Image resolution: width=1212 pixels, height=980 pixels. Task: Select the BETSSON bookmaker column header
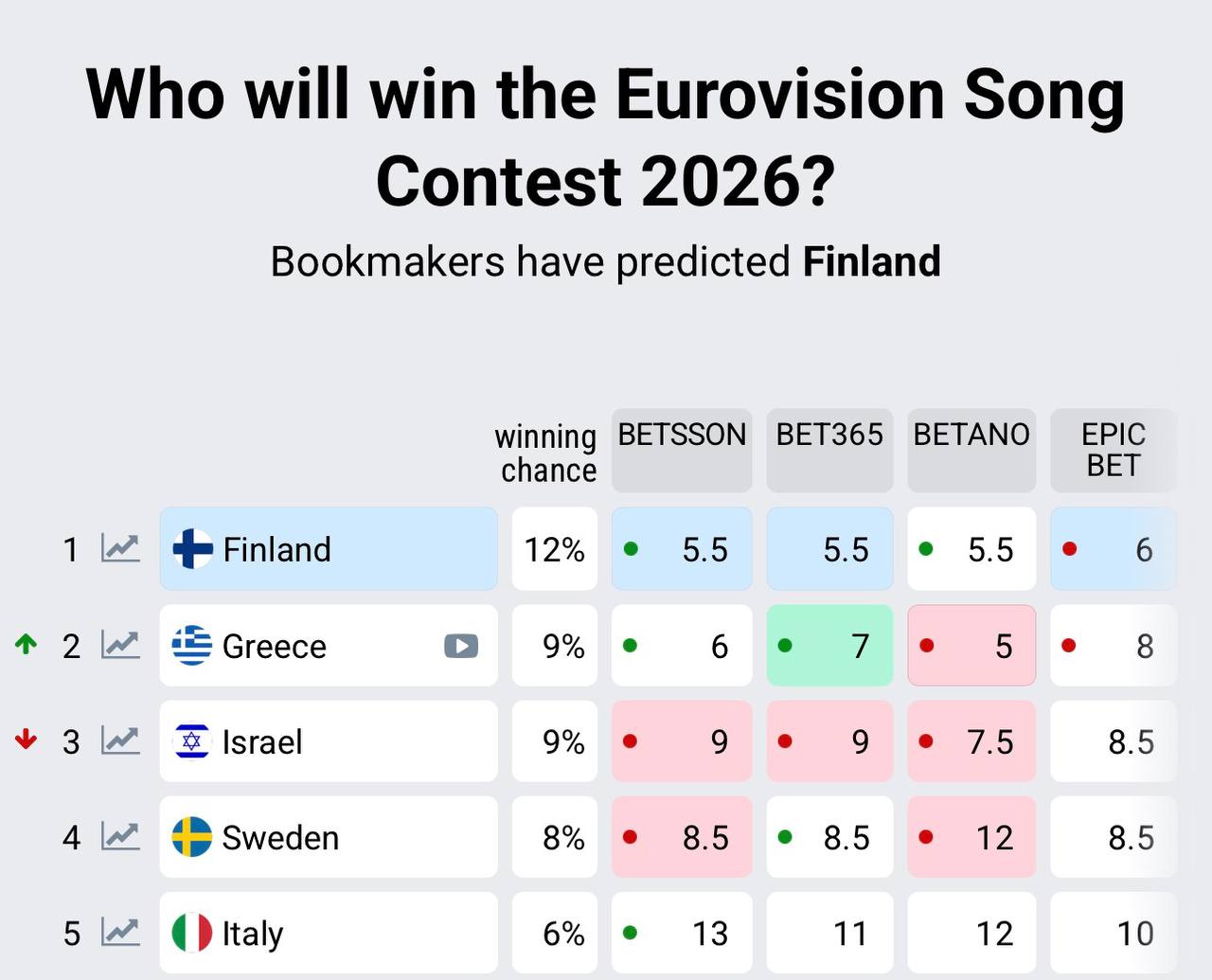[682, 450]
